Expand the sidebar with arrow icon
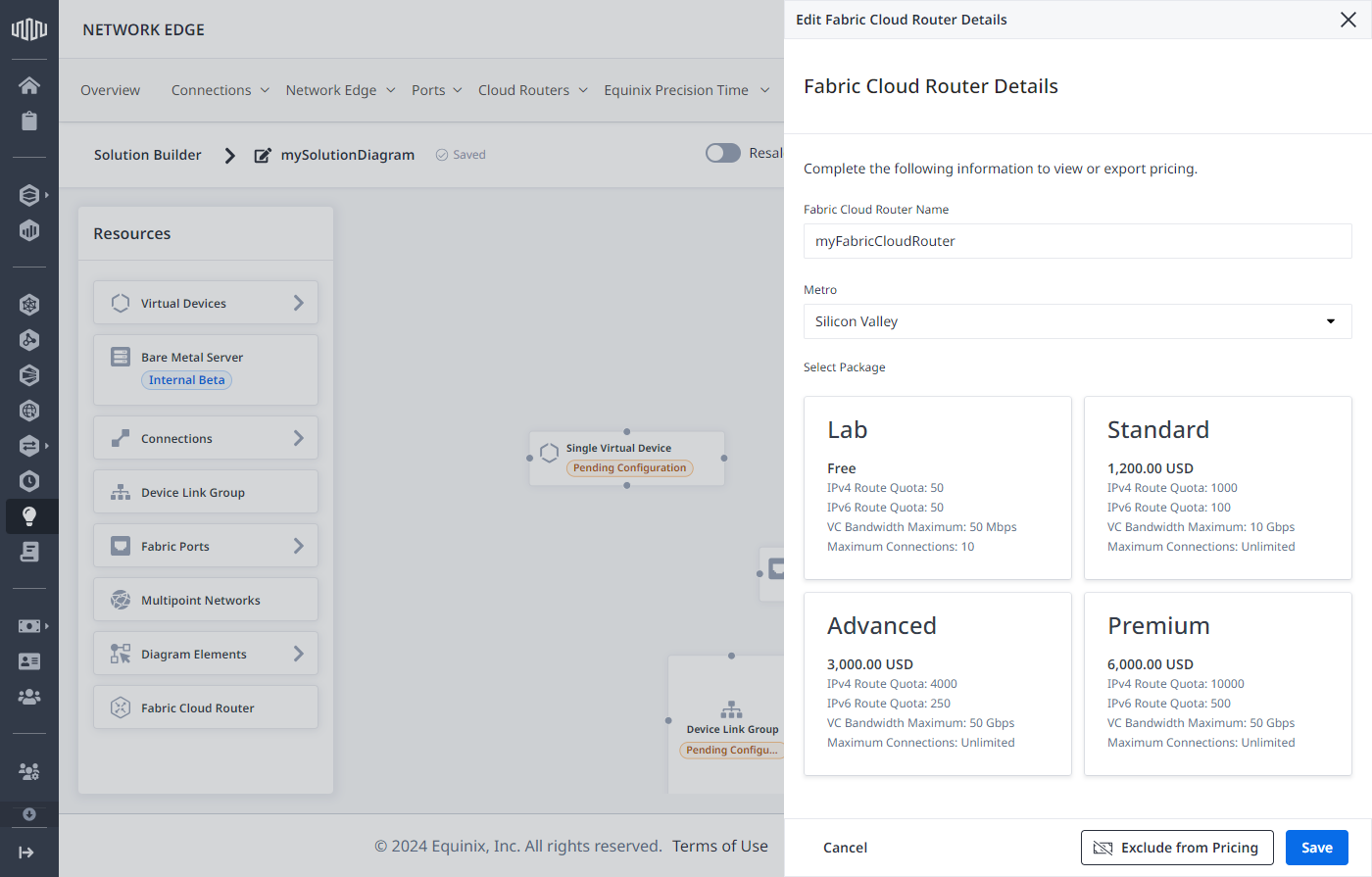Screen dimensions: 1372x877 [26, 853]
